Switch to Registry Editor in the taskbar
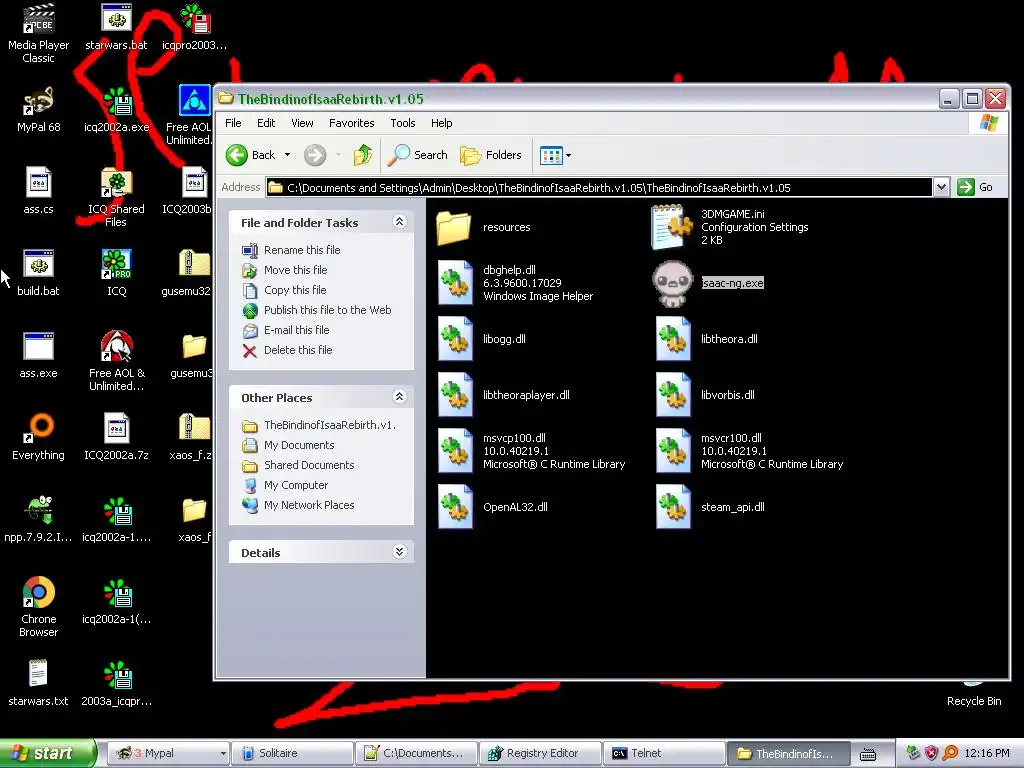The height and width of the screenshot is (768, 1024). 539,754
